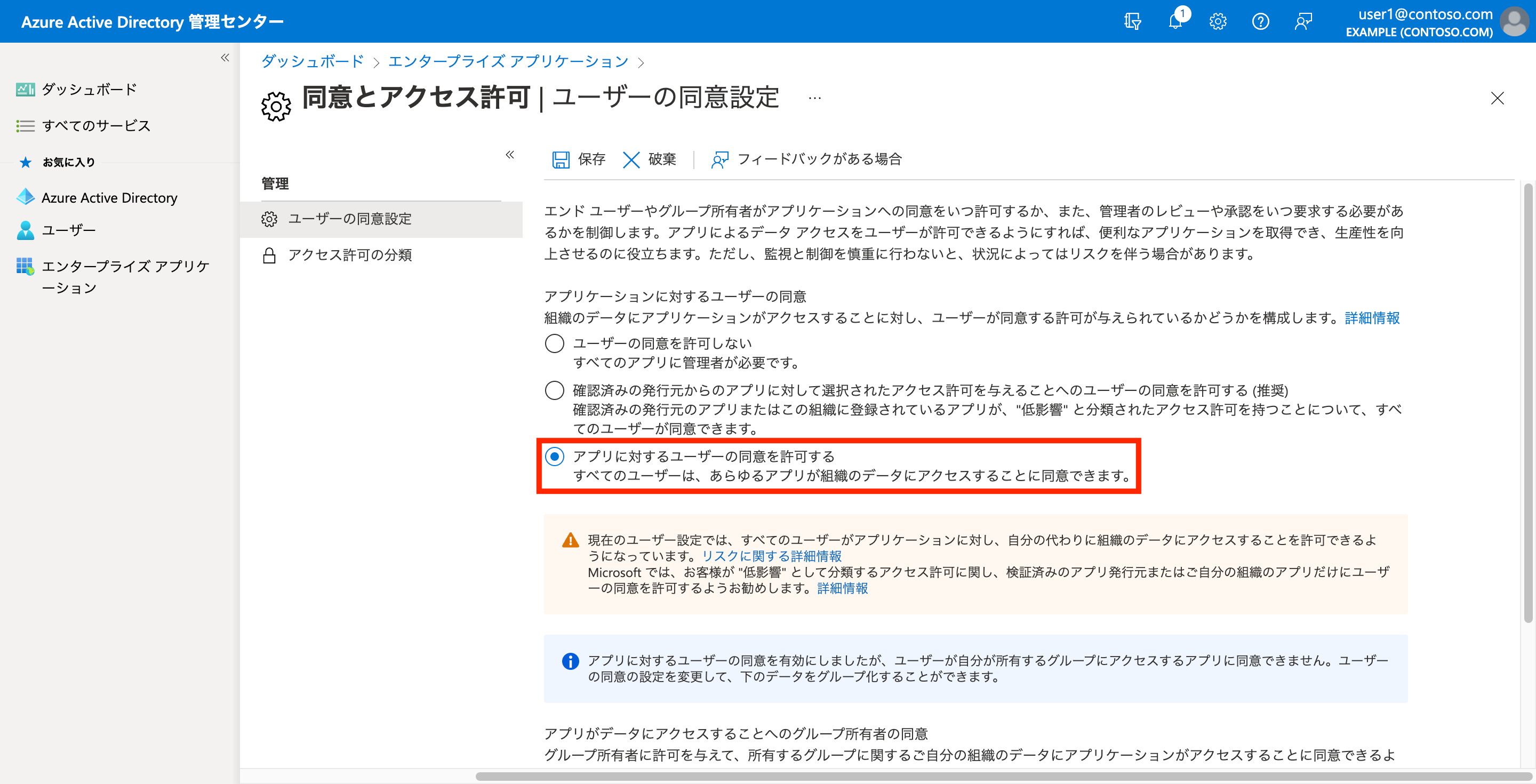Select ユーザーの同意を許可しない radio button

tap(555, 343)
